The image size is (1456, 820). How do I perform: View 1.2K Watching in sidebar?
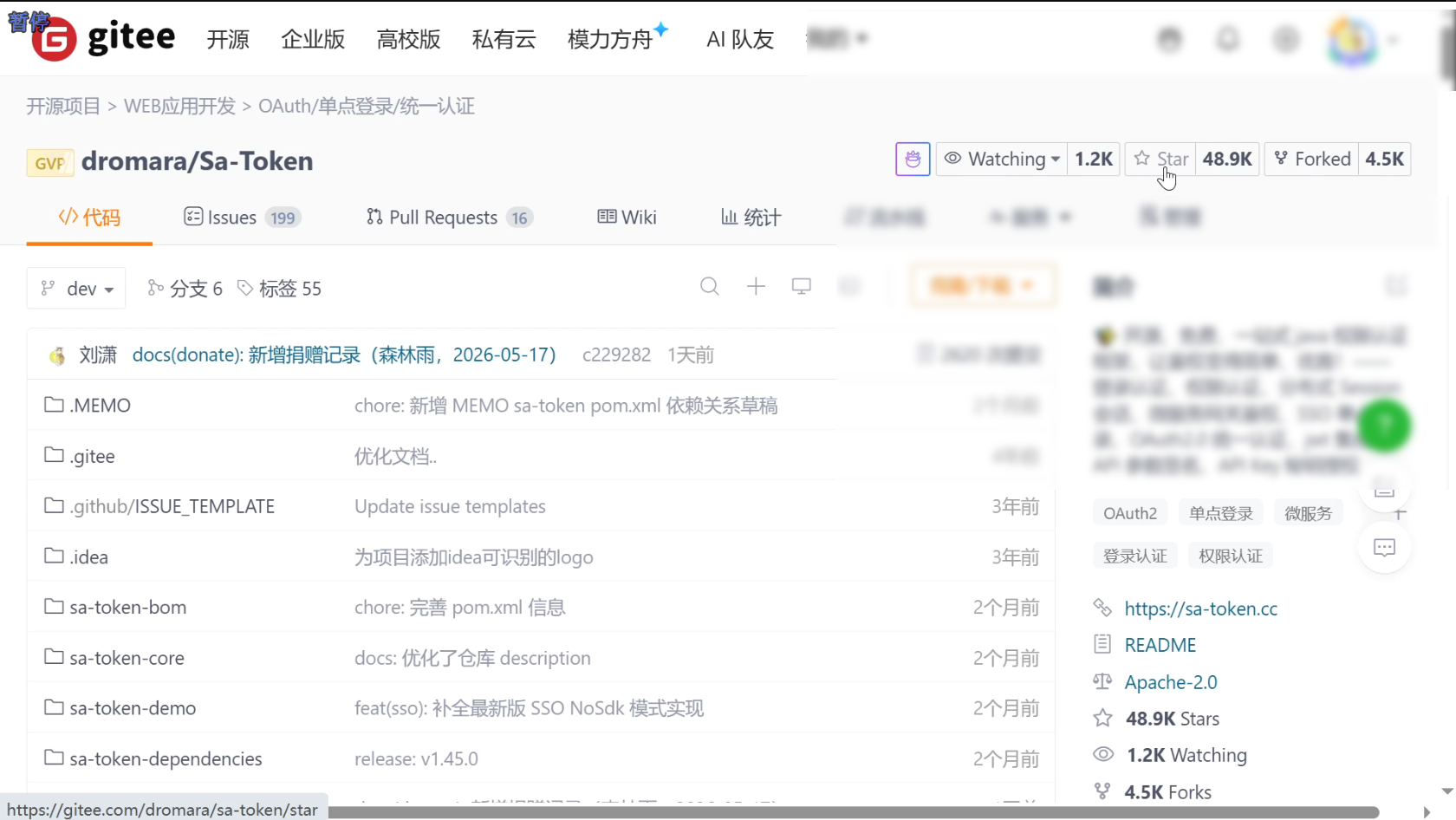[x=1186, y=755]
